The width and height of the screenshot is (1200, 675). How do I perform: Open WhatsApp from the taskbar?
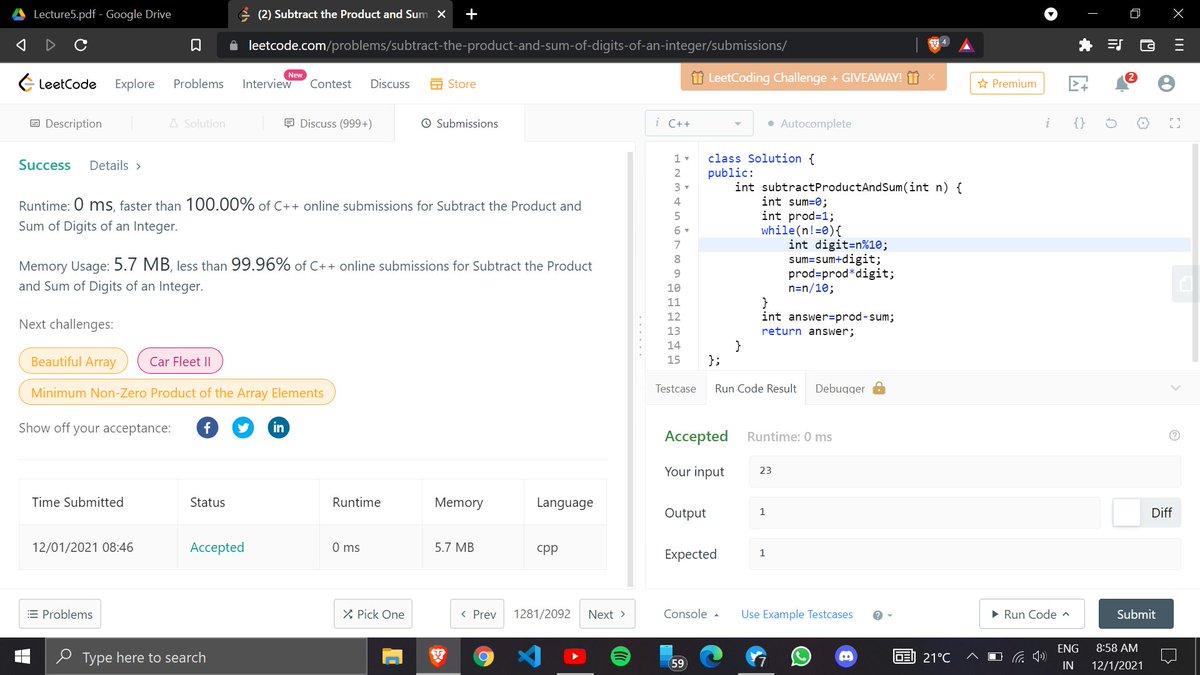click(x=801, y=657)
